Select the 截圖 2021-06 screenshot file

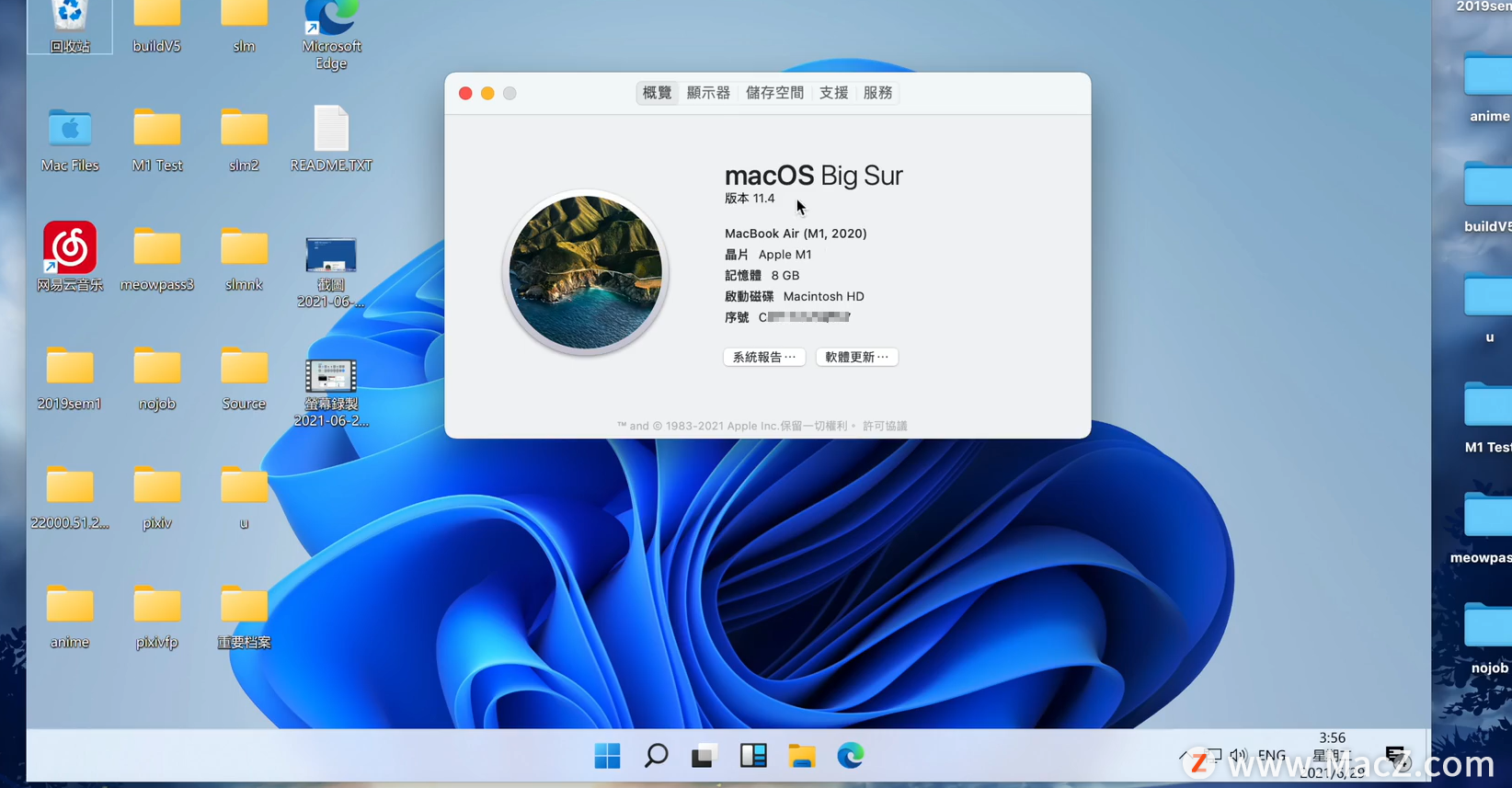[x=331, y=272]
